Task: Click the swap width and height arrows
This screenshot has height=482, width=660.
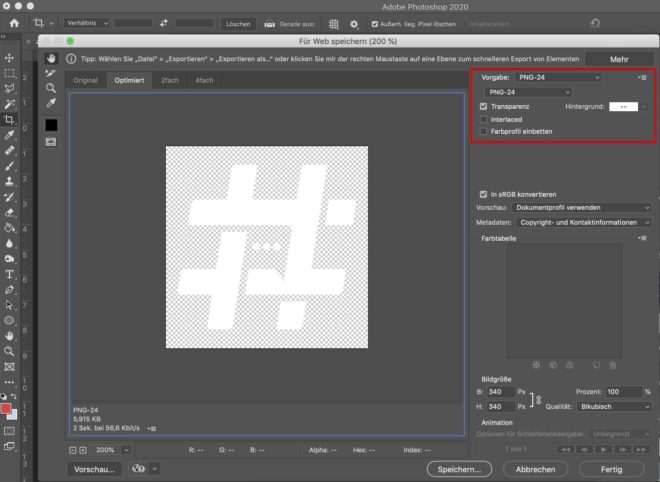Action: coord(164,23)
